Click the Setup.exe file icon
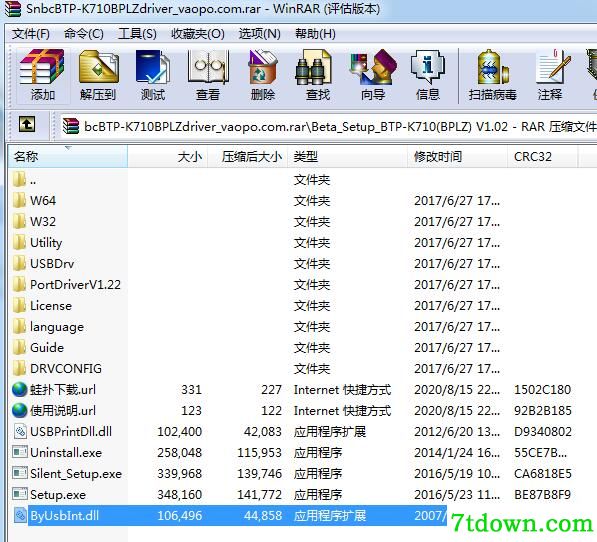Image resolution: width=597 pixels, height=542 pixels. pos(20,494)
